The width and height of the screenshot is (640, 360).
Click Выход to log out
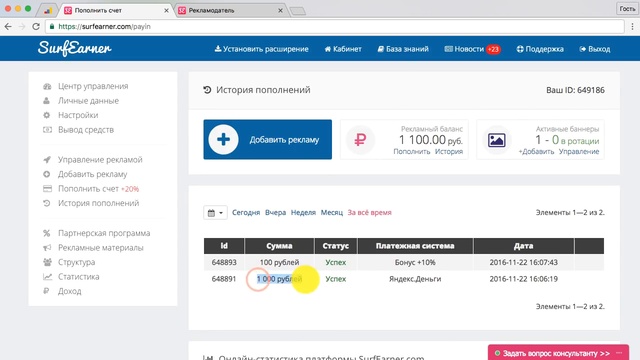pos(595,49)
